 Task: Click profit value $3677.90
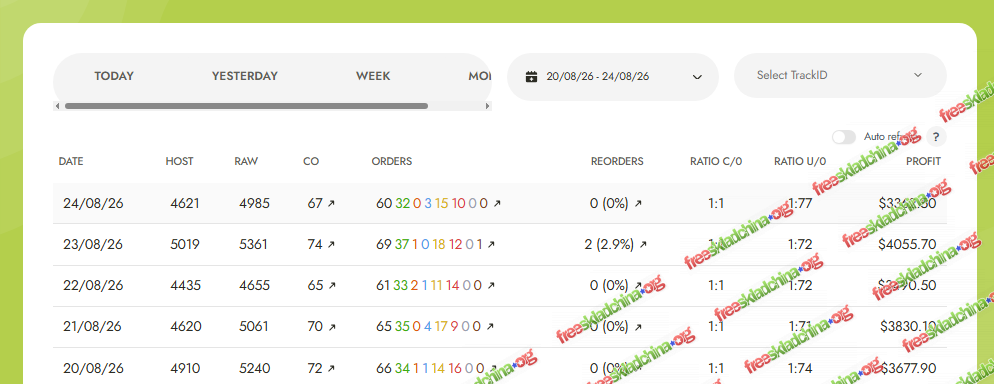(907, 368)
